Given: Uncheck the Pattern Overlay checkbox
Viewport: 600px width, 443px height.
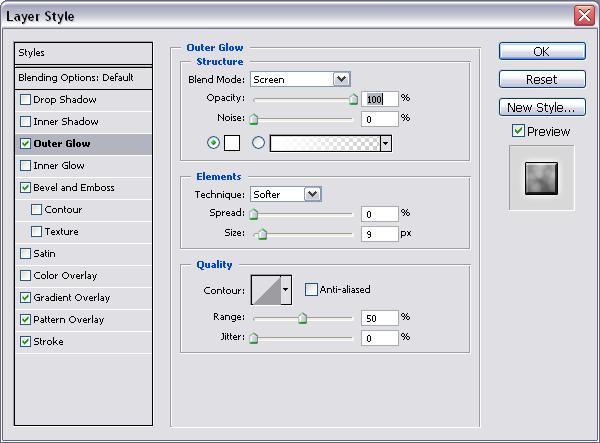Looking at the screenshot, I should 25,320.
